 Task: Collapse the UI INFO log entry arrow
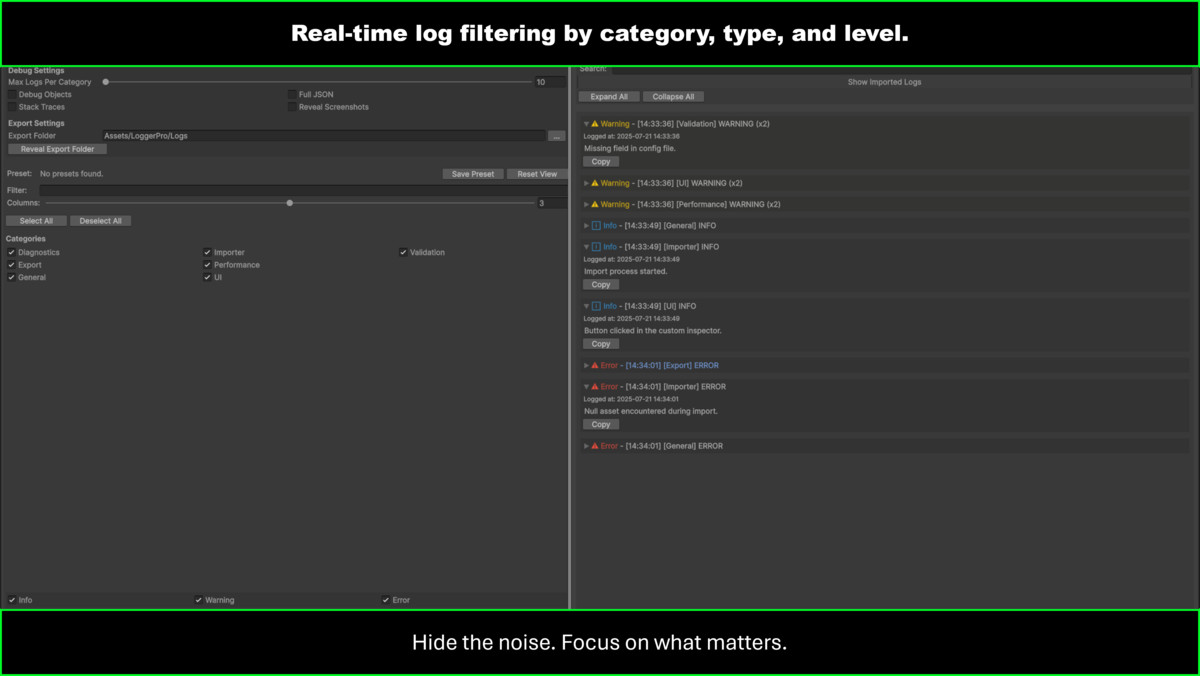click(587, 306)
